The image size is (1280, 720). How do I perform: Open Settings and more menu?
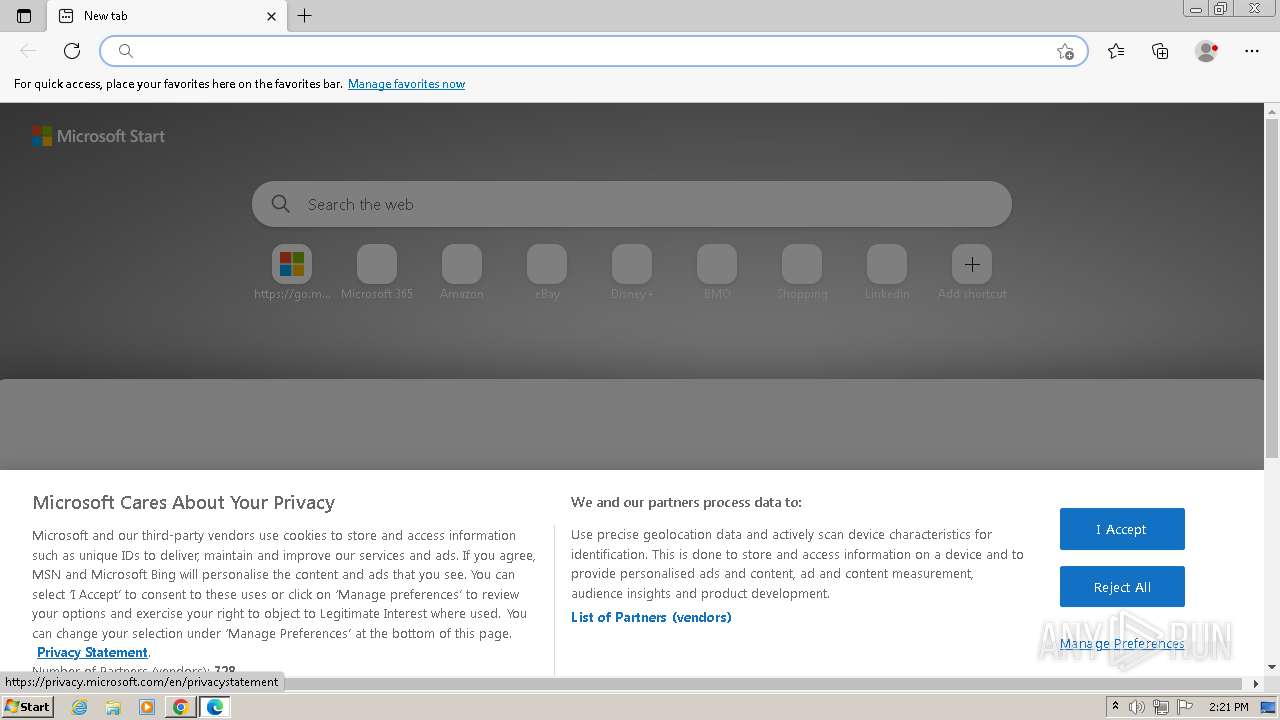[1252, 51]
